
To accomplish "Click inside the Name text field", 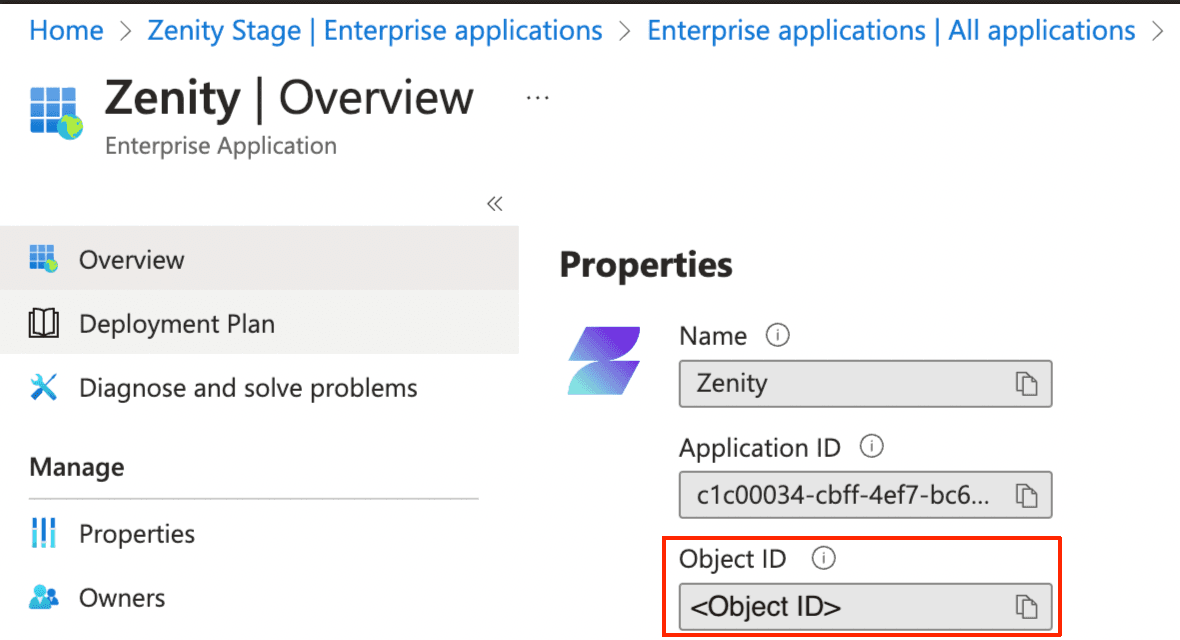I will (x=865, y=384).
